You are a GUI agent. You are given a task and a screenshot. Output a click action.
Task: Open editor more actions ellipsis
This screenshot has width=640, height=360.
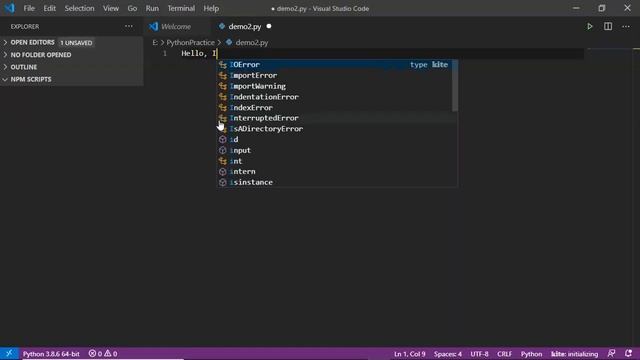tap(626, 27)
